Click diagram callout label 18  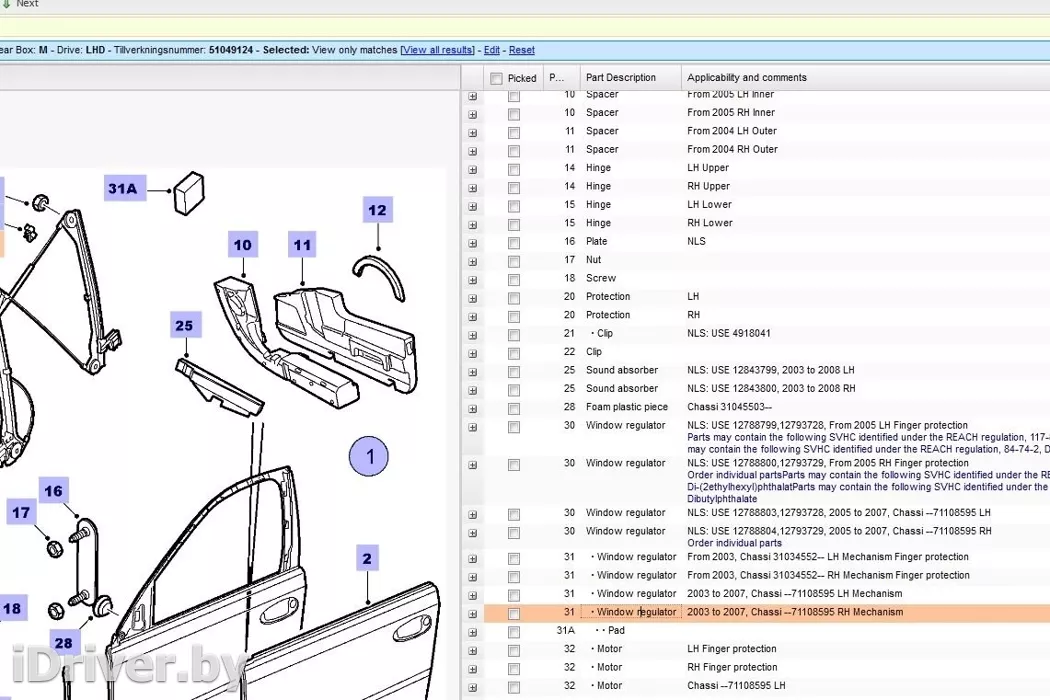pyautogui.click(x=12, y=608)
